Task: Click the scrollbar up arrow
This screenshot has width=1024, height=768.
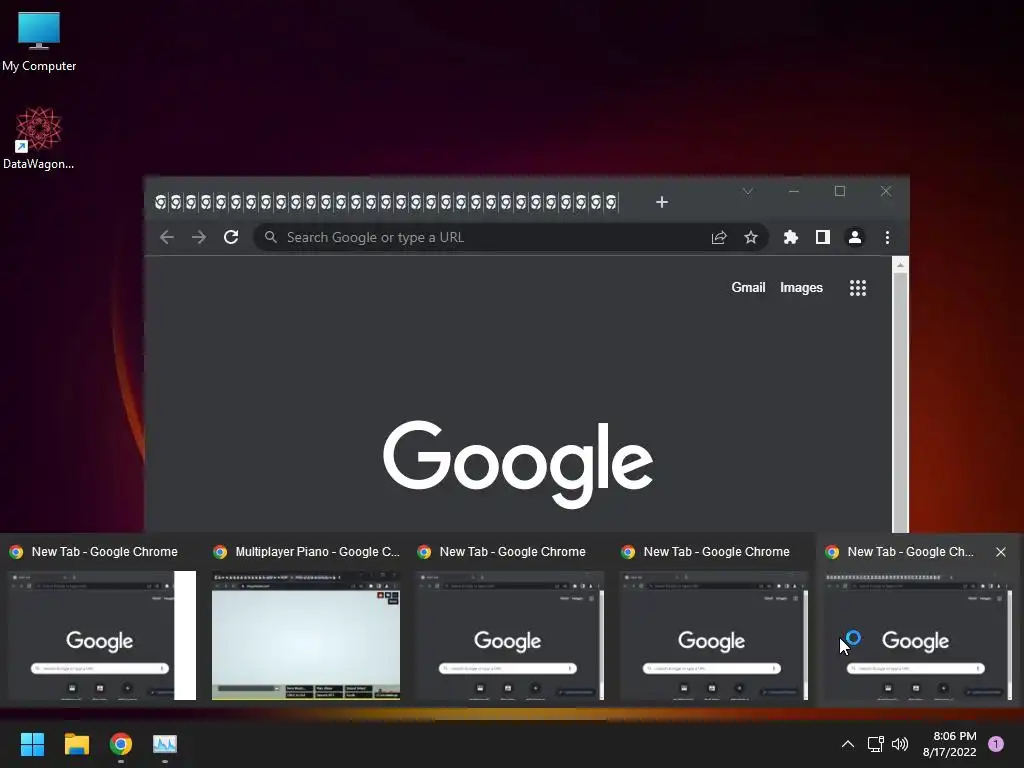Action: click(900, 264)
